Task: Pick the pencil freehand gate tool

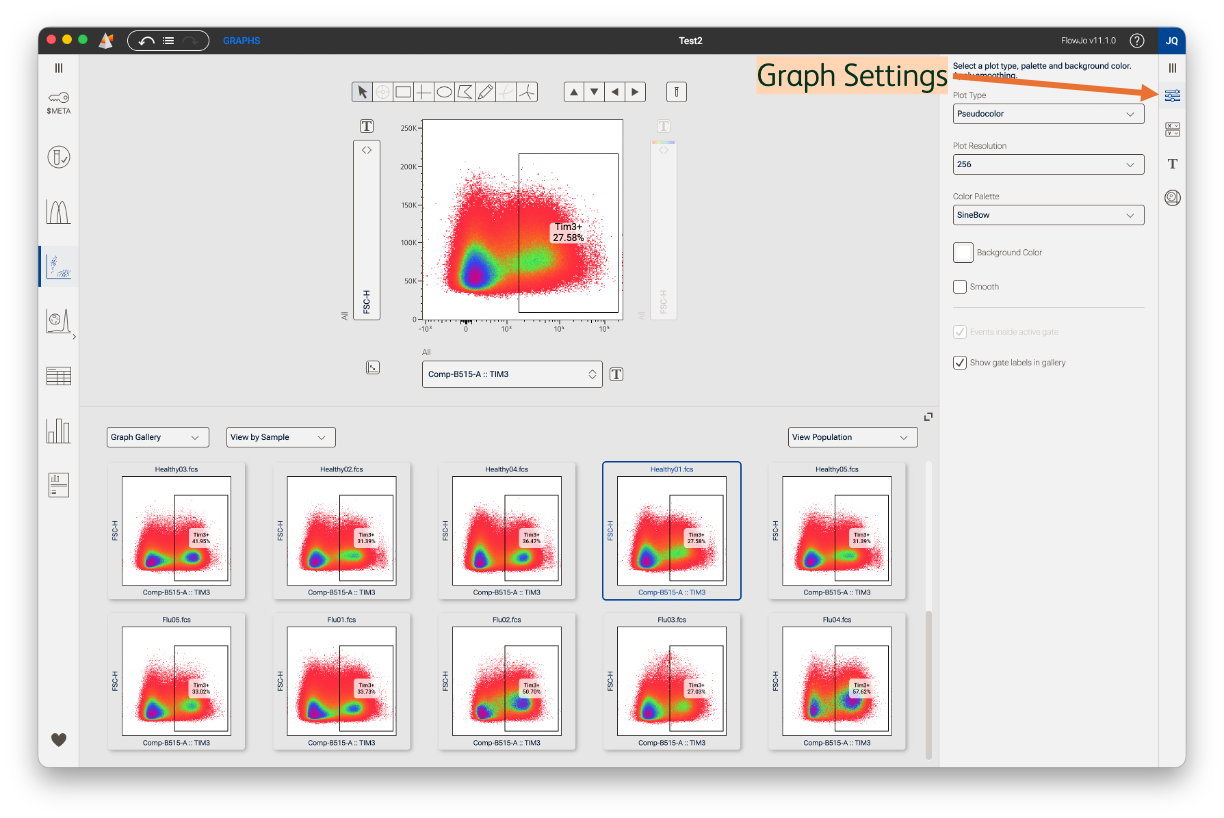Action: coord(486,92)
